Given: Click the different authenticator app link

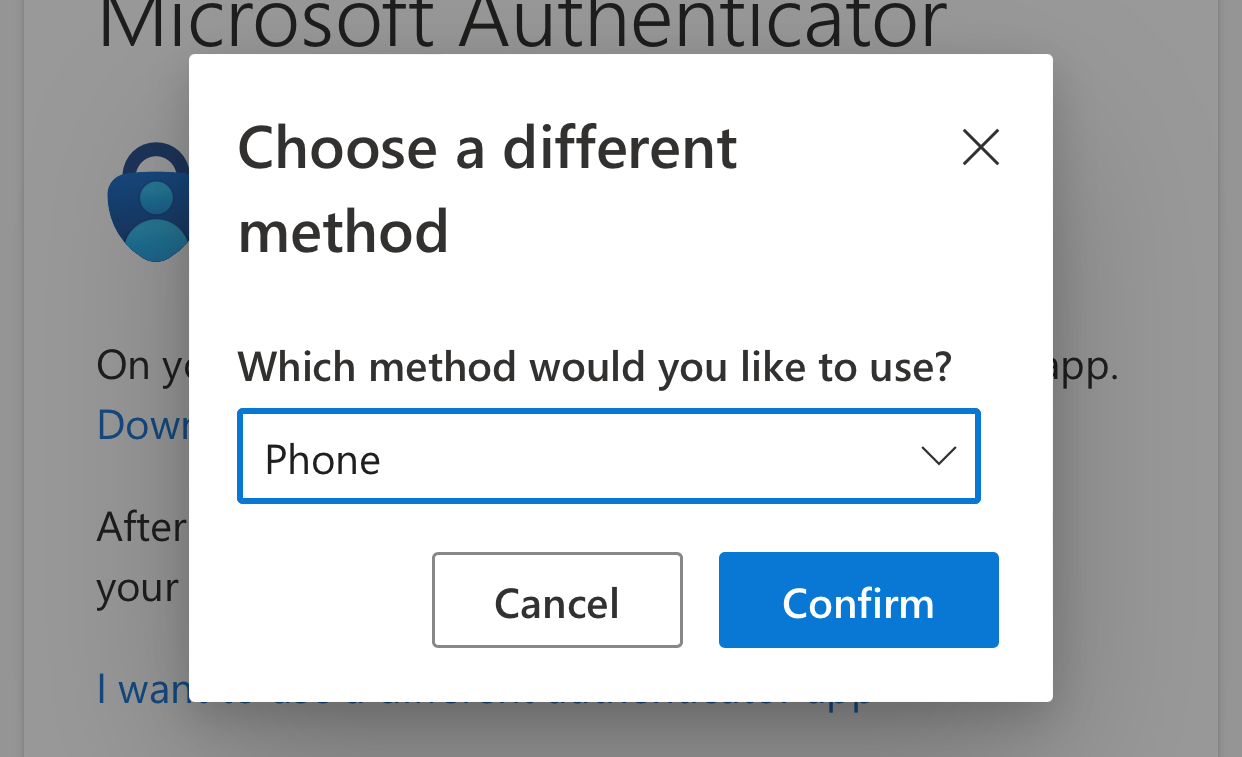Looking at the screenshot, I should click(x=142, y=689).
